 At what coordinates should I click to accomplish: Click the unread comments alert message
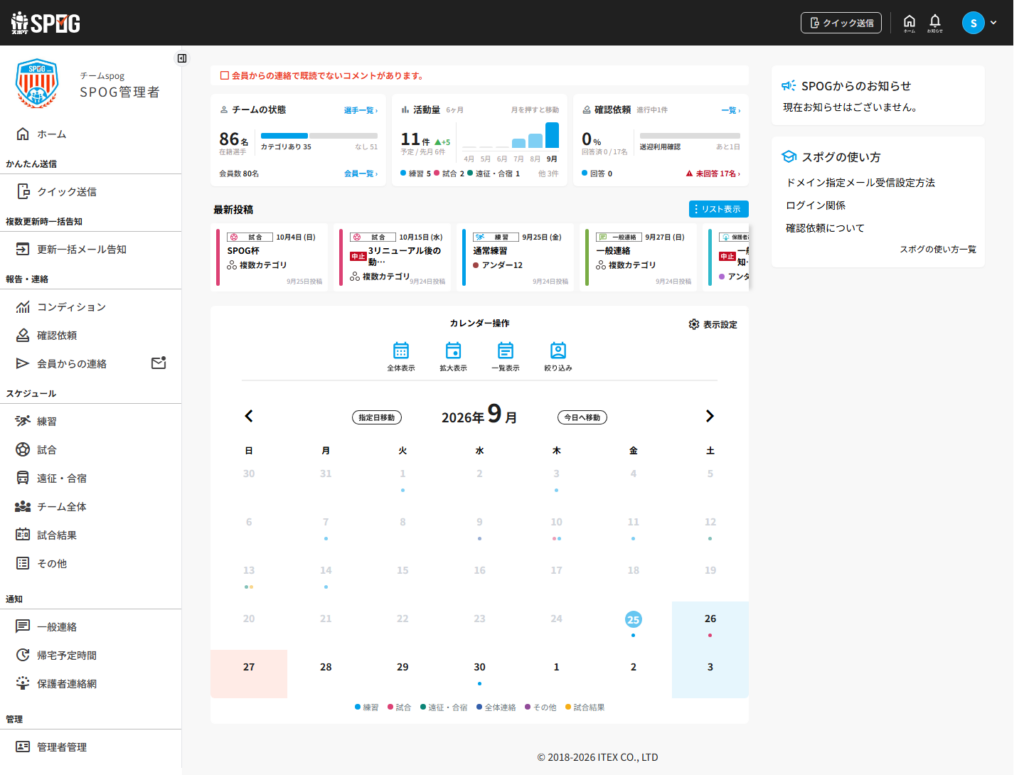click(x=322, y=76)
